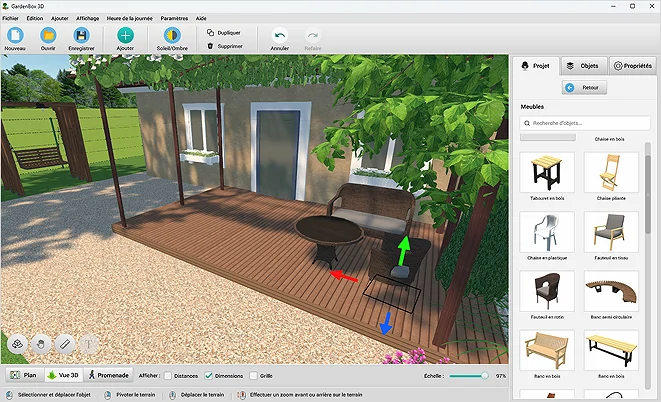Select the garden swing in 3D scene
This screenshot has width=661, height=402.
tap(39, 157)
